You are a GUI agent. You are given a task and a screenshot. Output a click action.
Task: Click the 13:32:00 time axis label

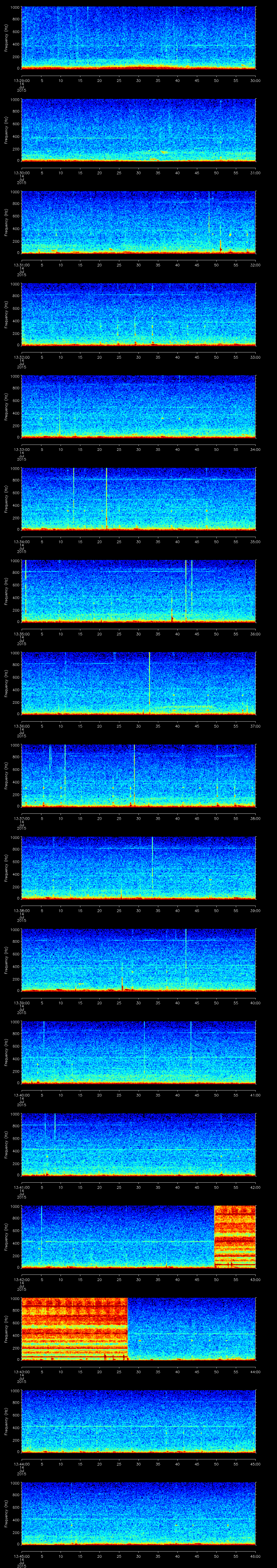(x=21, y=357)
